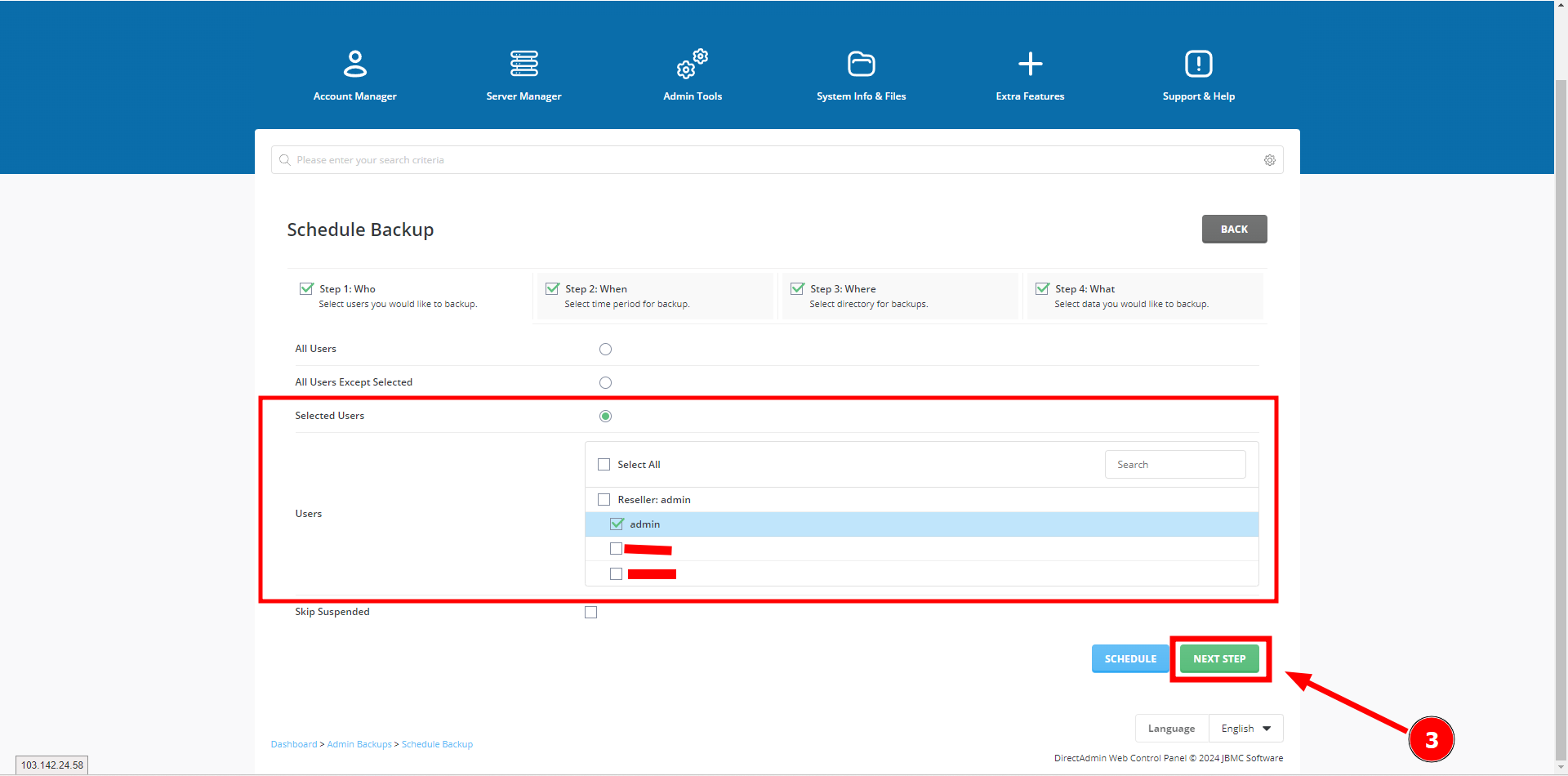
Task: Click the magnifier icon in search bar
Action: pos(284,160)
